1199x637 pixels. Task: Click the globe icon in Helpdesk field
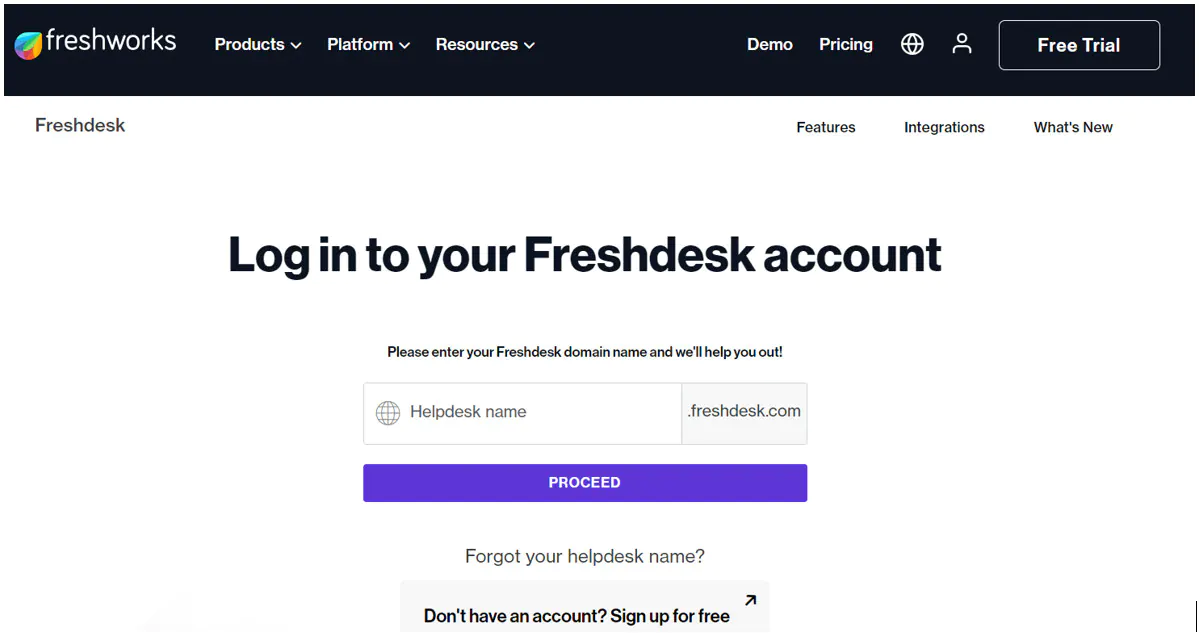tap(387, 412)
